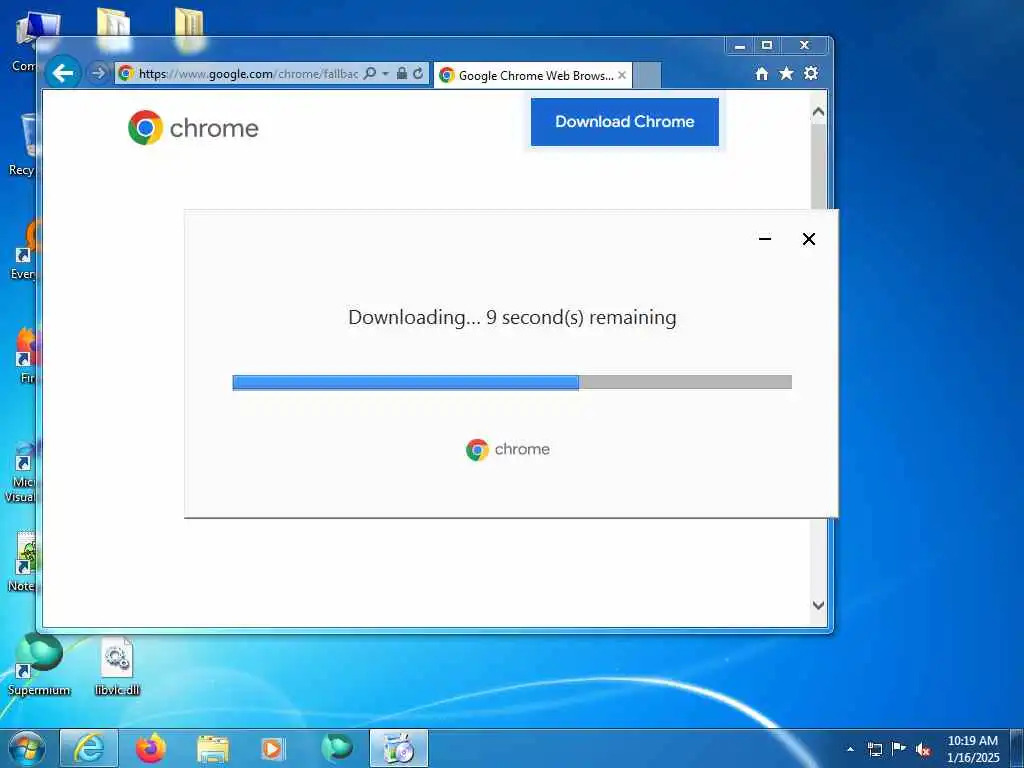
Task: Click the network icon in system tray
Action: 874,749
